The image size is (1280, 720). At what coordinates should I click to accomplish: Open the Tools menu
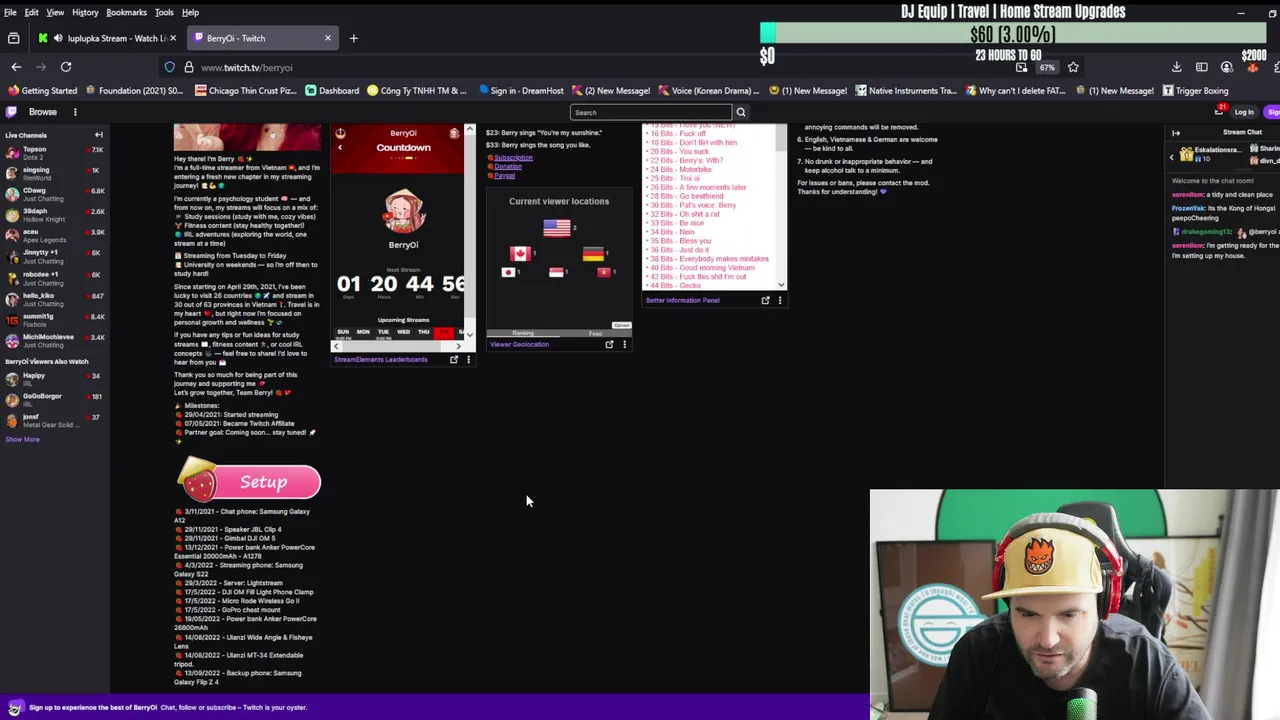164,12
